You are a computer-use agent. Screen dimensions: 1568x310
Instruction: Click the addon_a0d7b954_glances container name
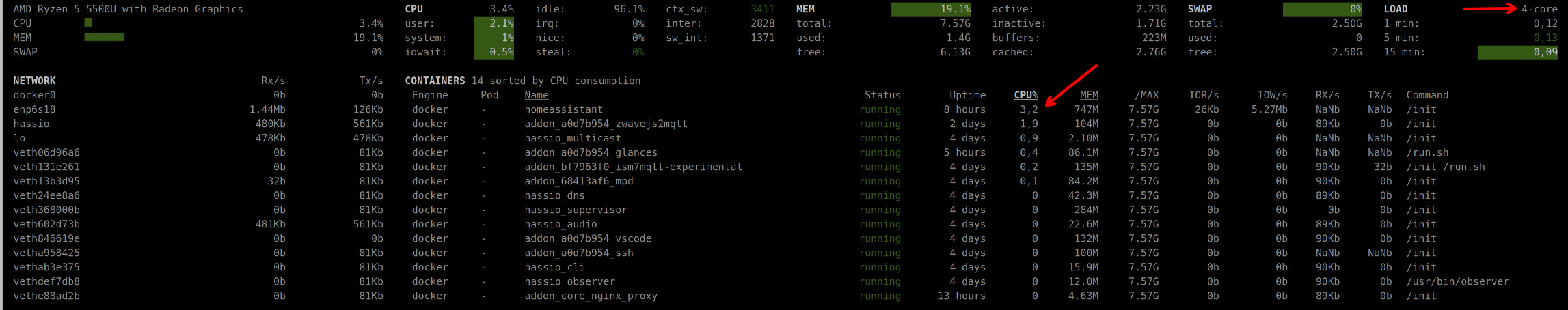pyautogui.click(x=591, y=152)
